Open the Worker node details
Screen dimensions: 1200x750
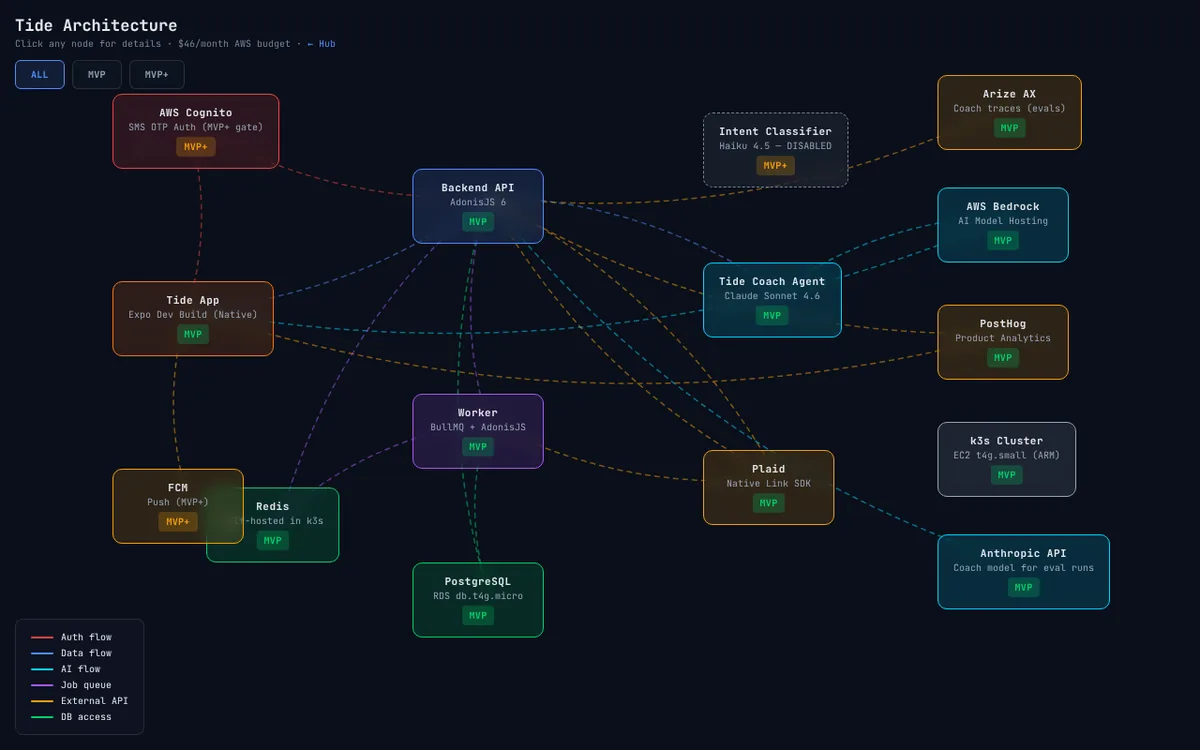click(x=478, y=431)
